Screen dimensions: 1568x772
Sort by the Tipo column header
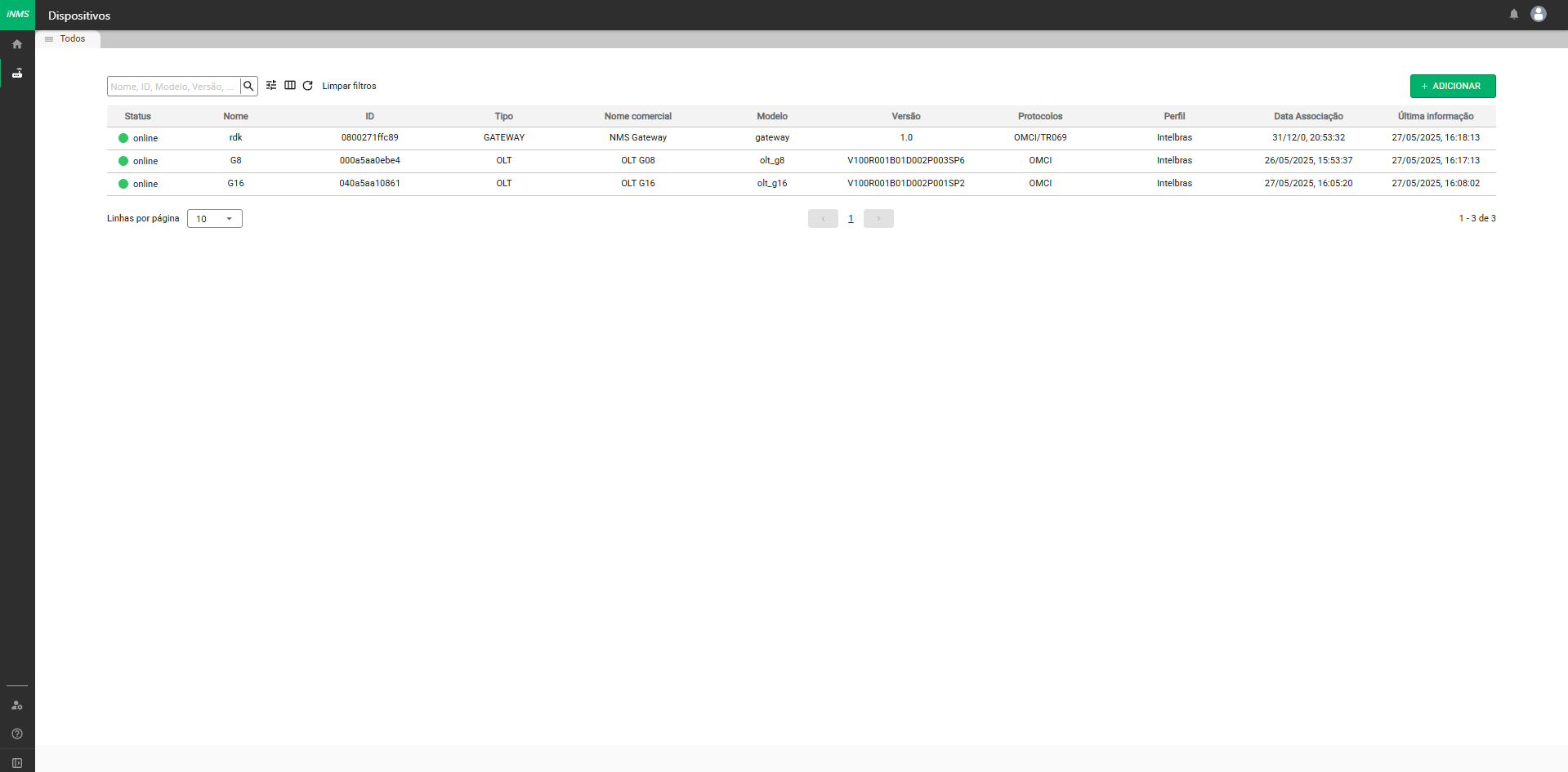click(x=504, y=116)
